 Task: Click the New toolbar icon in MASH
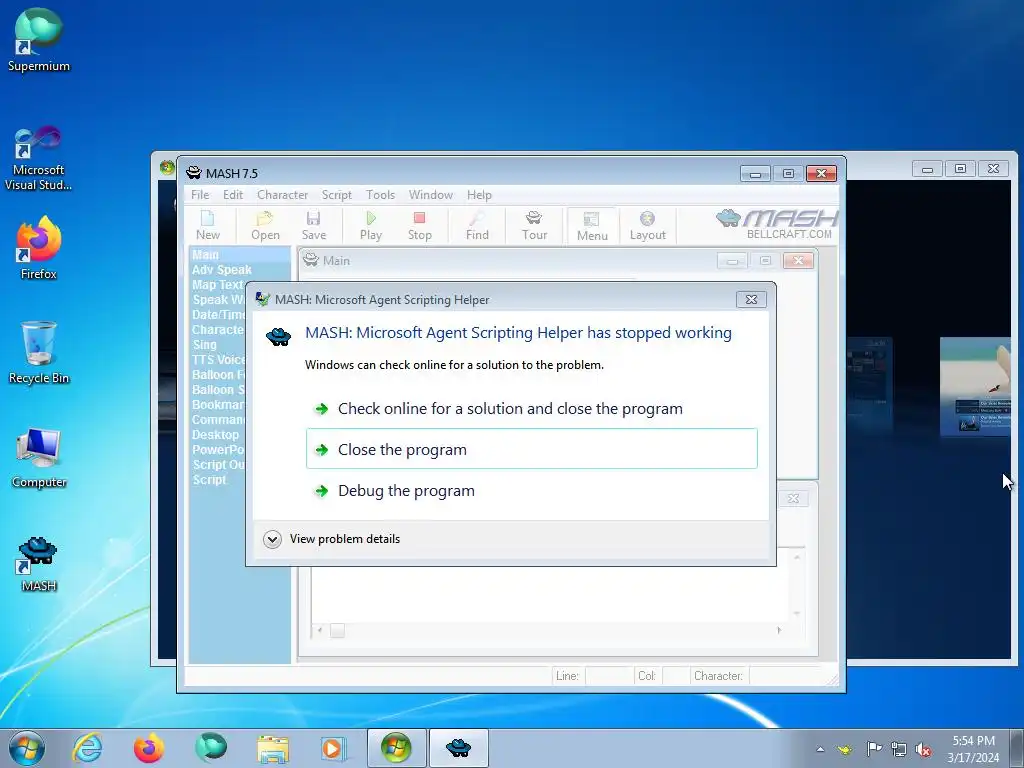(208, 225)
